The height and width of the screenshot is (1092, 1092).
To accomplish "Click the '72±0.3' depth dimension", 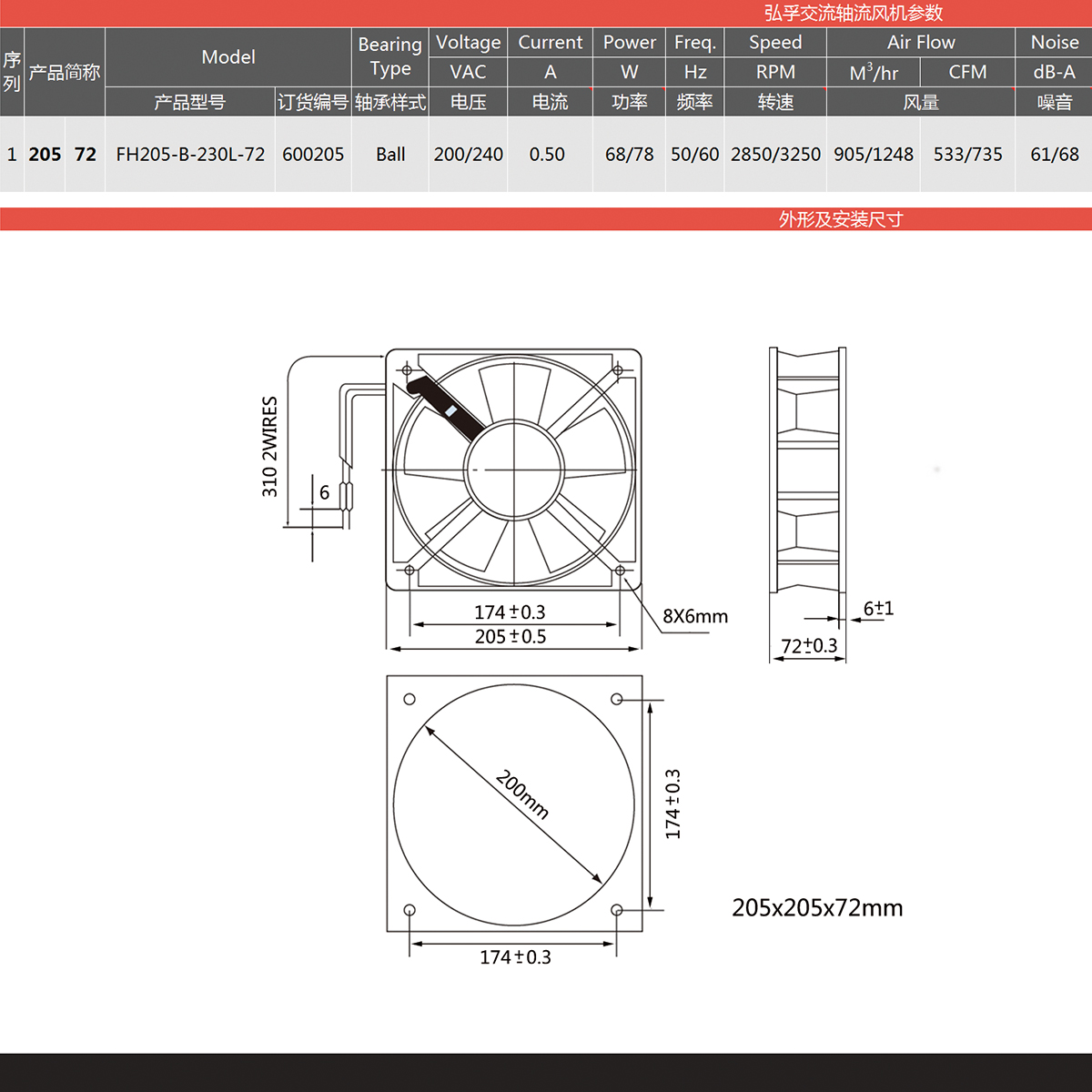I will coord(809,645).
